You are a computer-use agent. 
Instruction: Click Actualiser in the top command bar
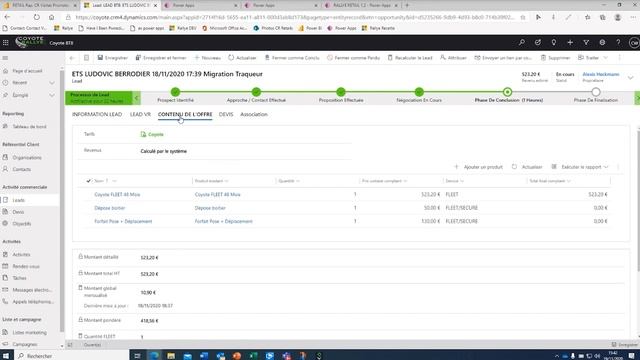(x=242, y=58)
